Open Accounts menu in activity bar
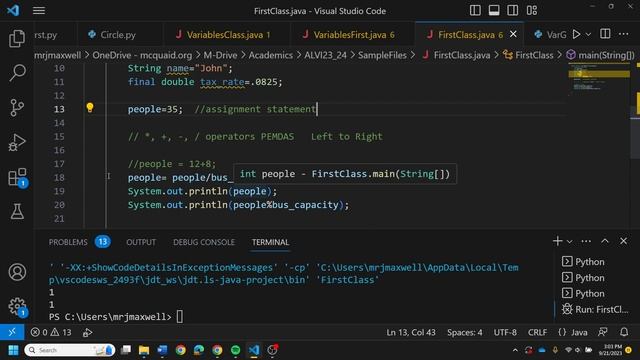Image resolution: width=640 pixels, height=360 pixels. pyautogui.click(x=17, y=272)
